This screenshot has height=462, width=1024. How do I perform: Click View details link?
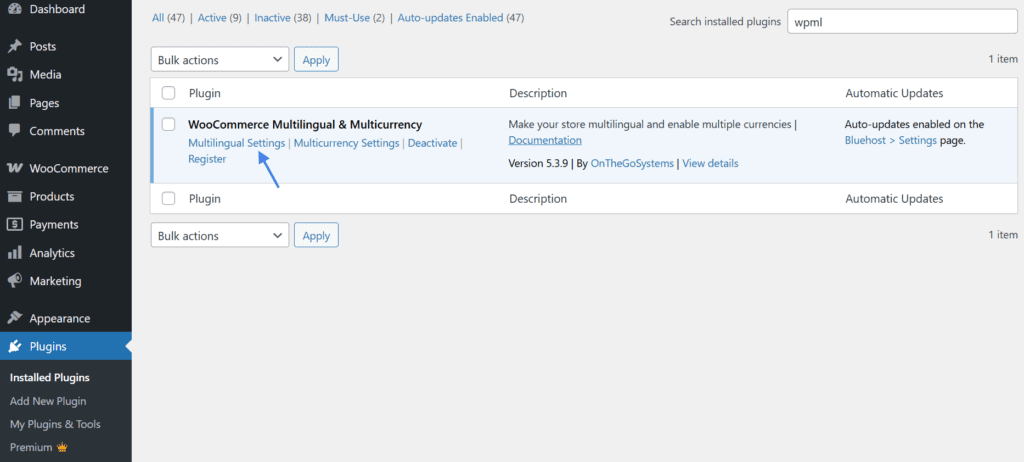710,163
